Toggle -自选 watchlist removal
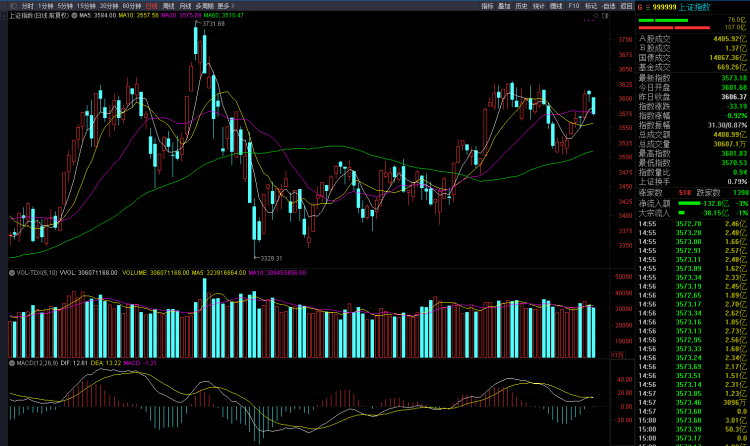The width and height of the screenshot is (750, 446). pos(608,6)
